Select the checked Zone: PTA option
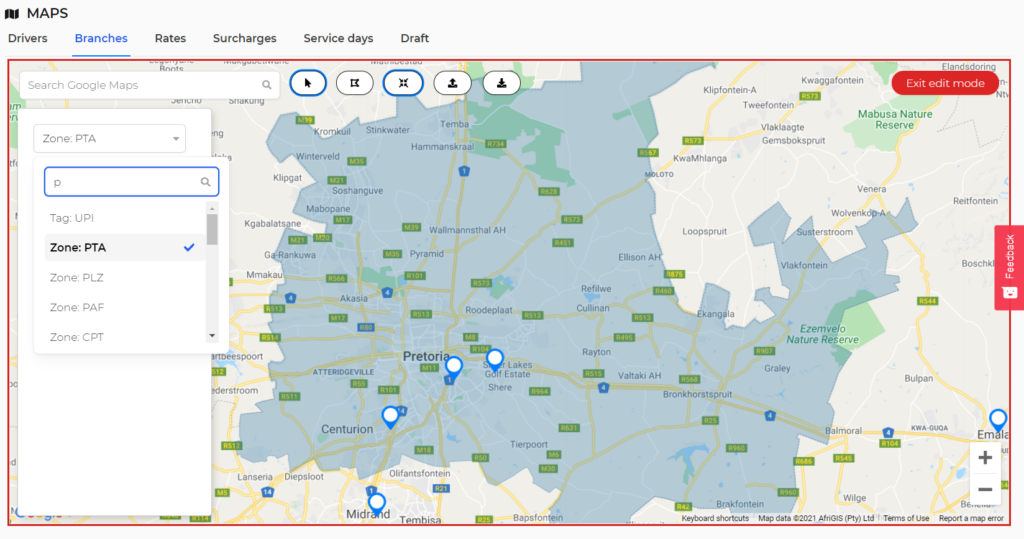 pos(125,248)
